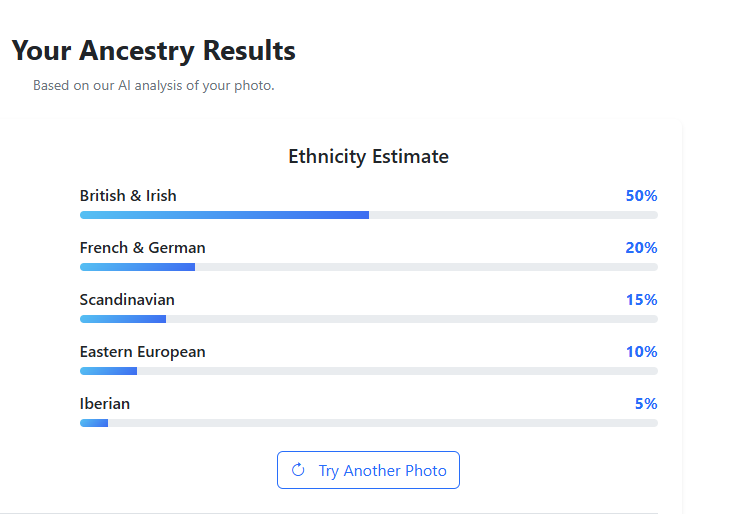Click the 15% Scandinavian percentage
Image resolution: width=729 pixels, height=514 pixels.
641,300
